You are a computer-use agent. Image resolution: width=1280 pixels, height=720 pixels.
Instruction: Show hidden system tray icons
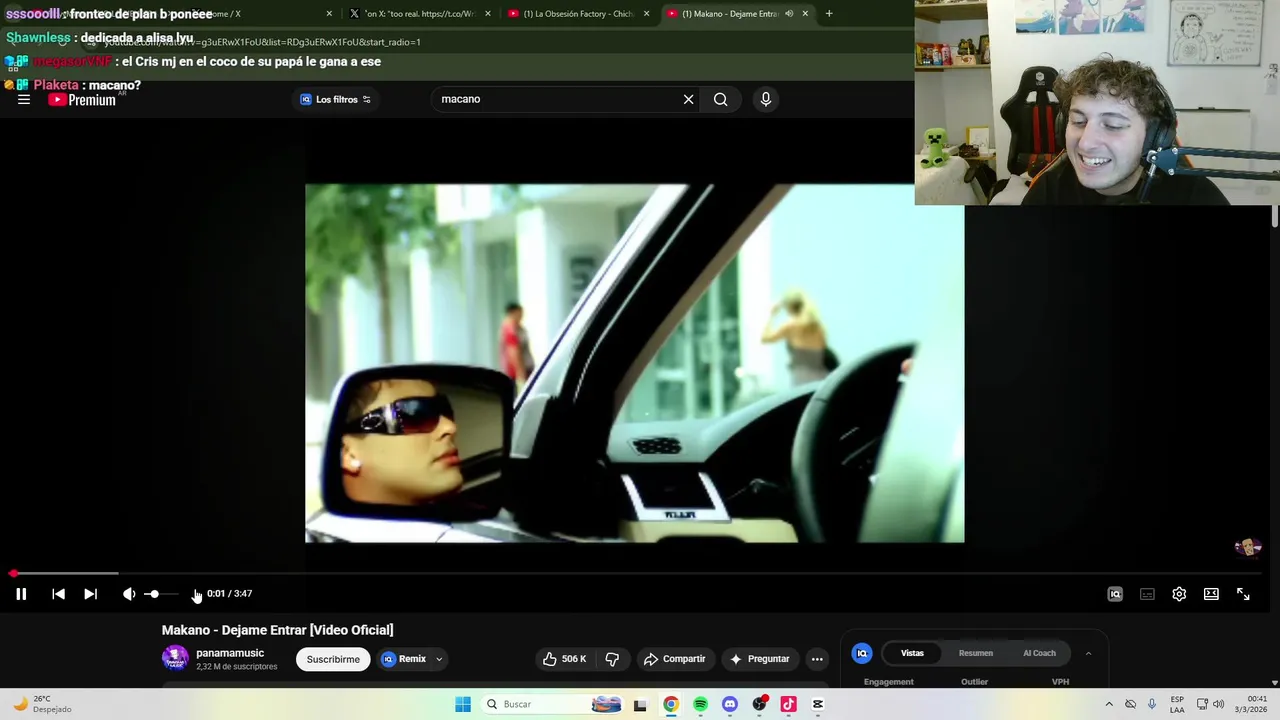tap(1108, 704)
